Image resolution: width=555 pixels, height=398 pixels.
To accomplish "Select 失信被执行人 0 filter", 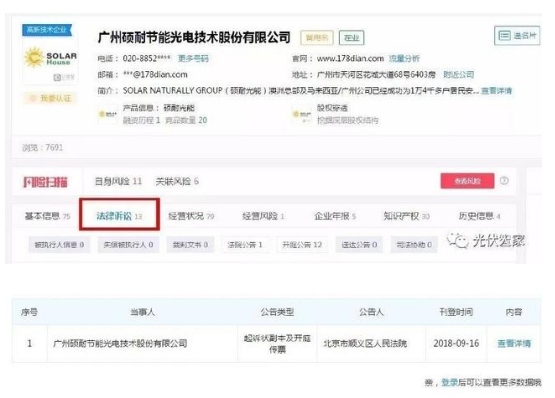I will pyautogui.click(x=128, y=245).
